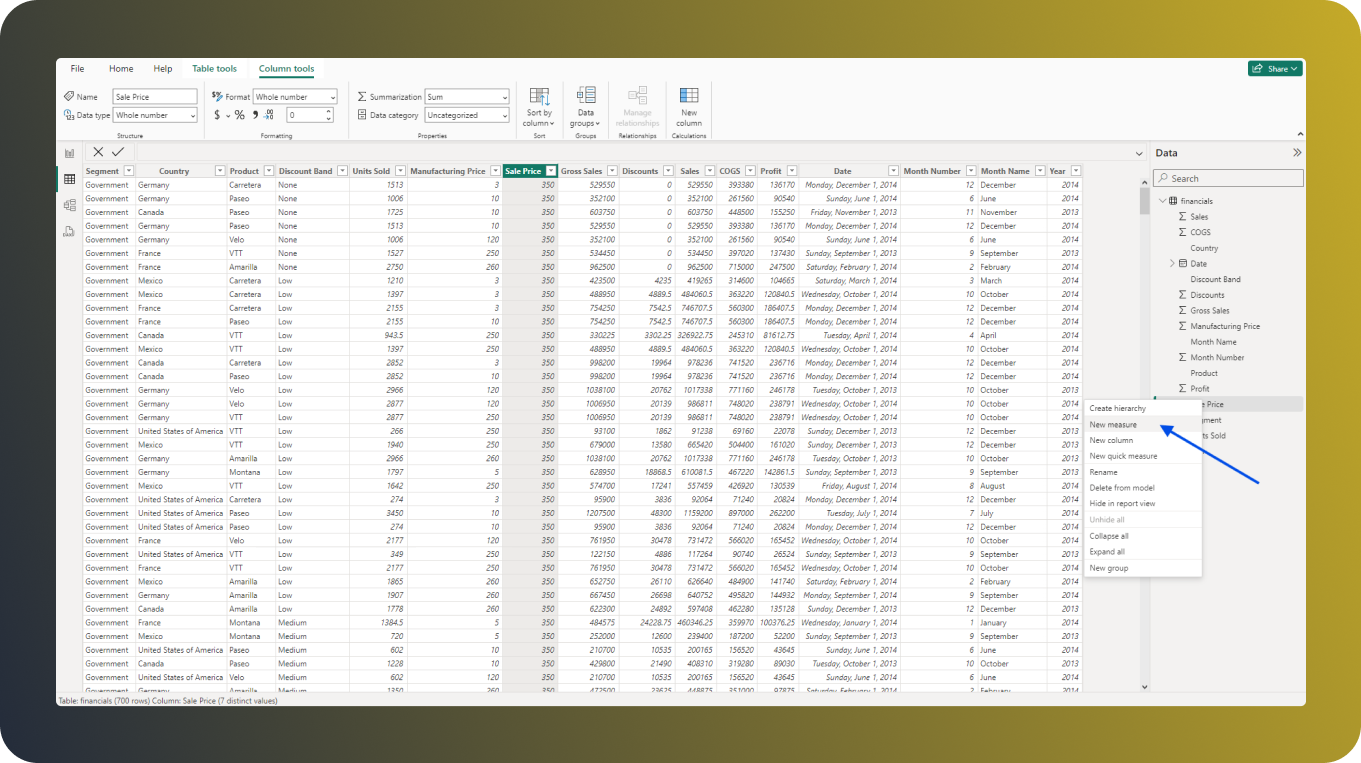Apply currency format with dollar sign icon
Screen dimensions: 1361x763
coord(217,115)
